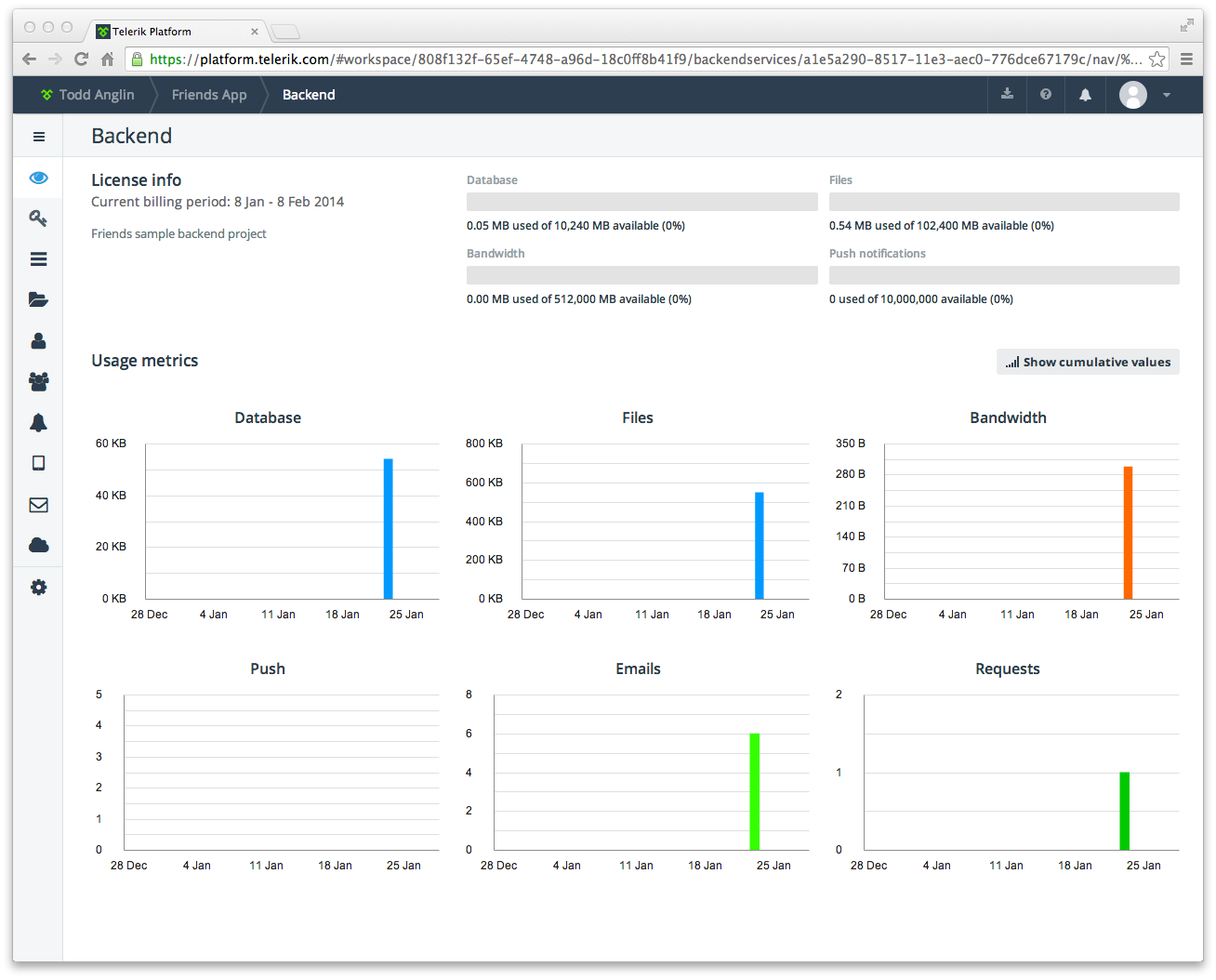The width and height of the screenshot is (1216, 980).
Task: Toggle Show cumulative values
Action: point(1088,362)
